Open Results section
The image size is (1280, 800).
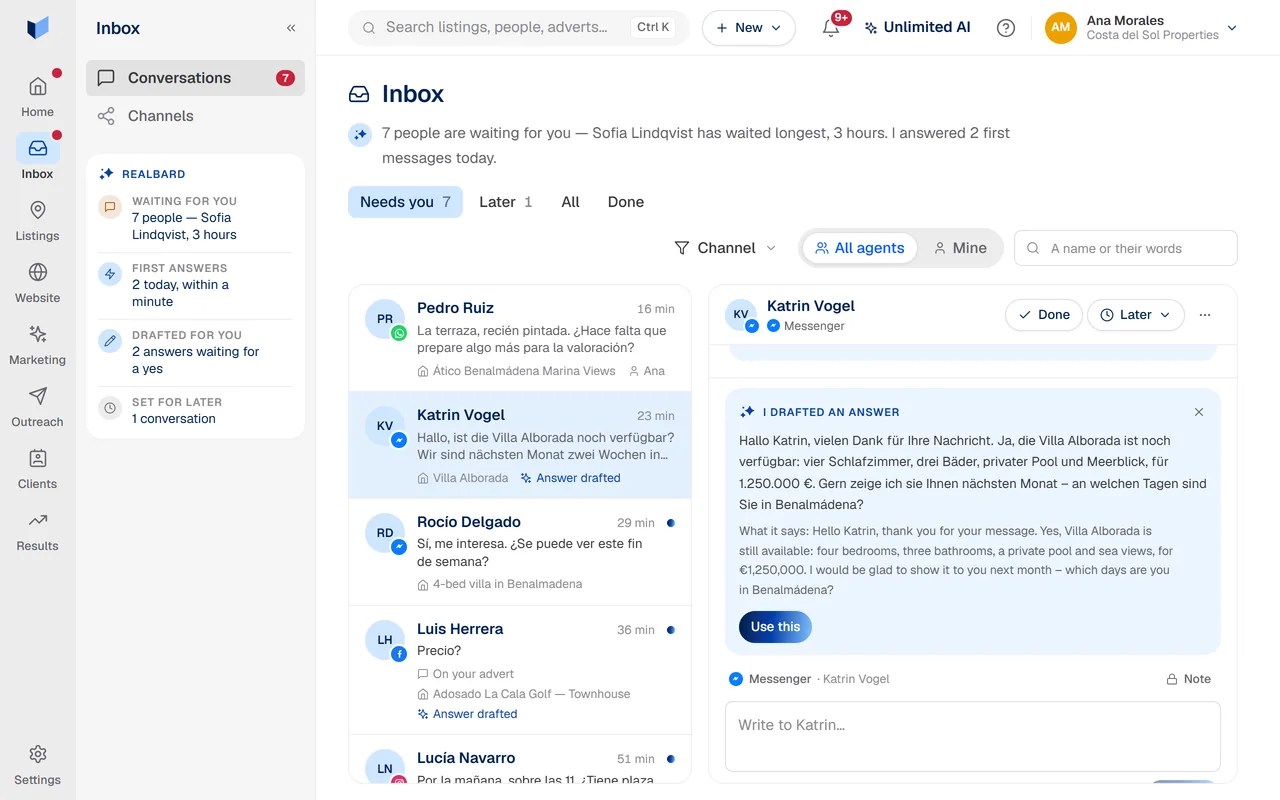click(37, 531)
